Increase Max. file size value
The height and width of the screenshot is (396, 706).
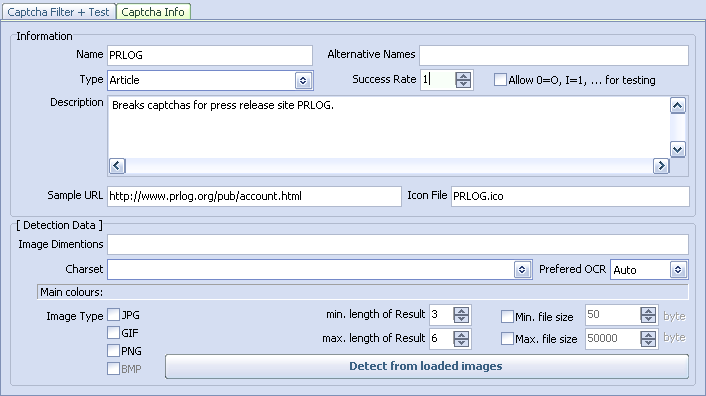point(648,334)
